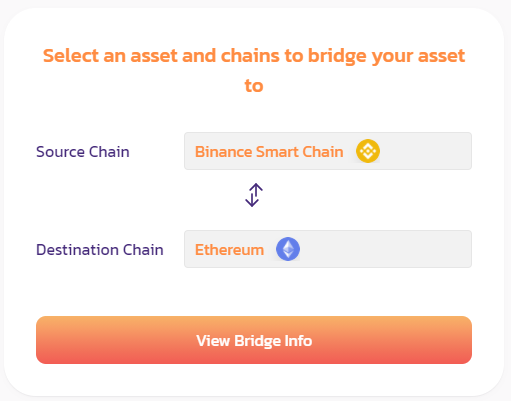Viewport: 511px width, 401px height.
Task: Open the Source Chain dropdown
Action: pyautogui.click(x=328, y=151)
